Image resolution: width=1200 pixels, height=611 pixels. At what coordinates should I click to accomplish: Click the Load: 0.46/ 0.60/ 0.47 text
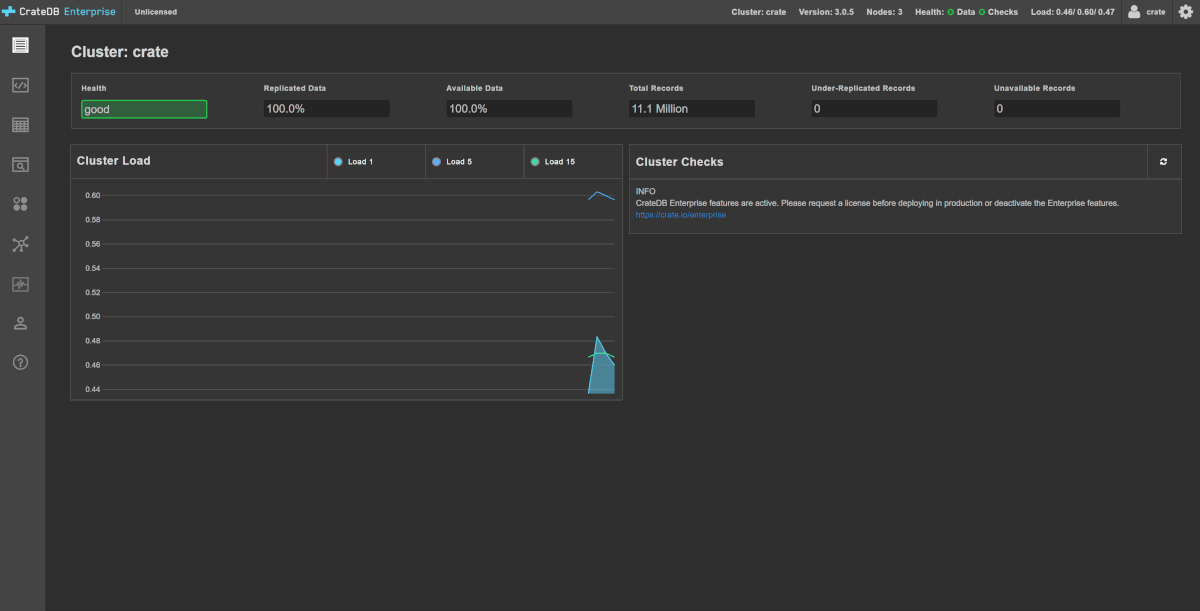click(1072, 12)
